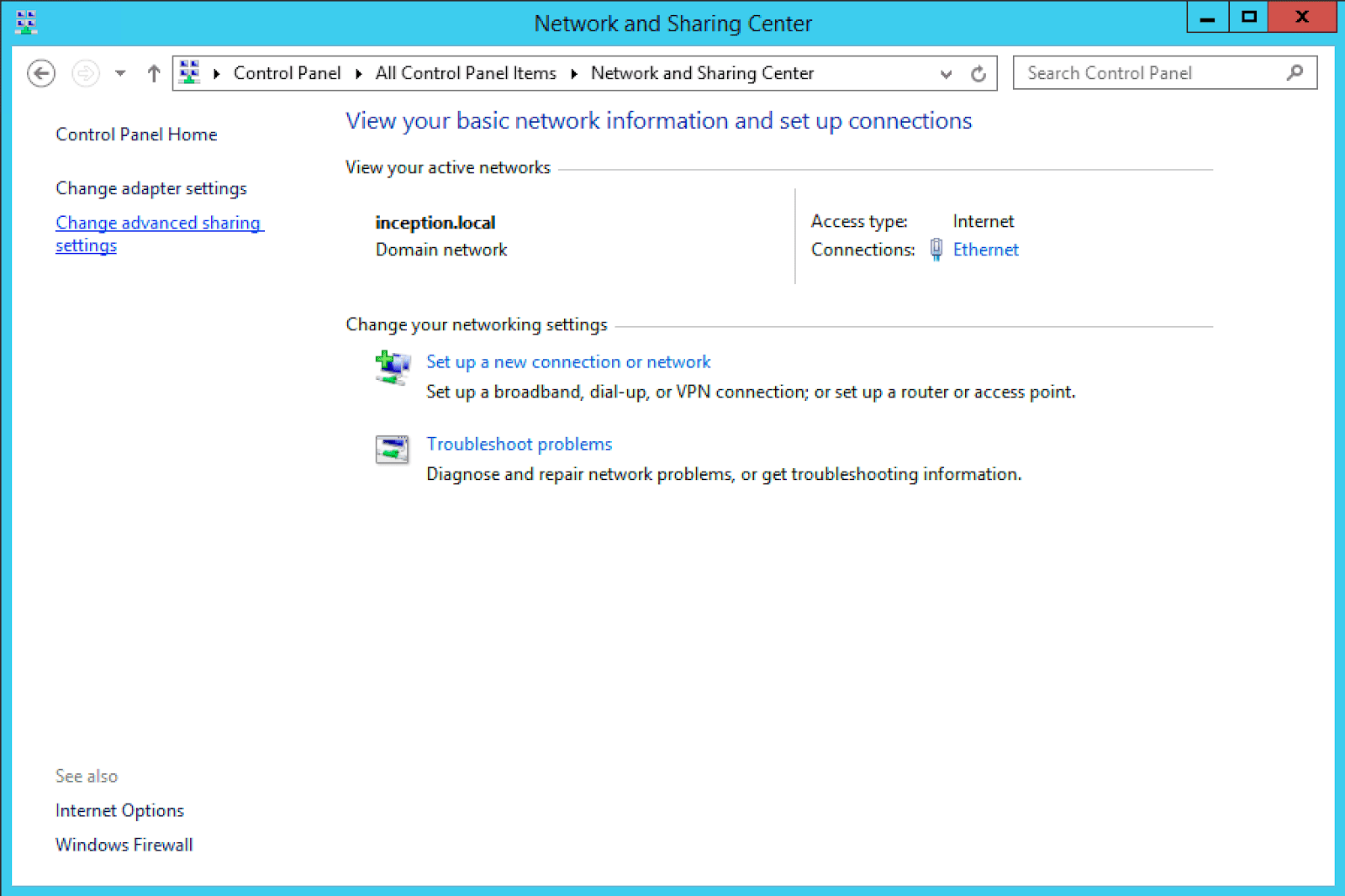Open Troubleshoot problems
Viewport: 1345px width, 896px height.
519,444
